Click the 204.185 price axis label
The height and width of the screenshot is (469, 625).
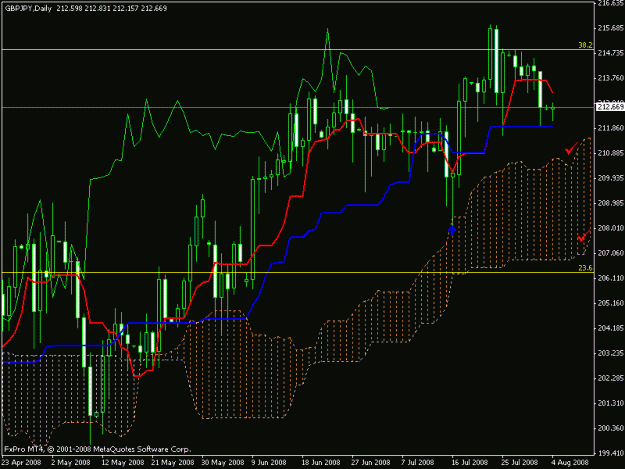coord(611,328)
